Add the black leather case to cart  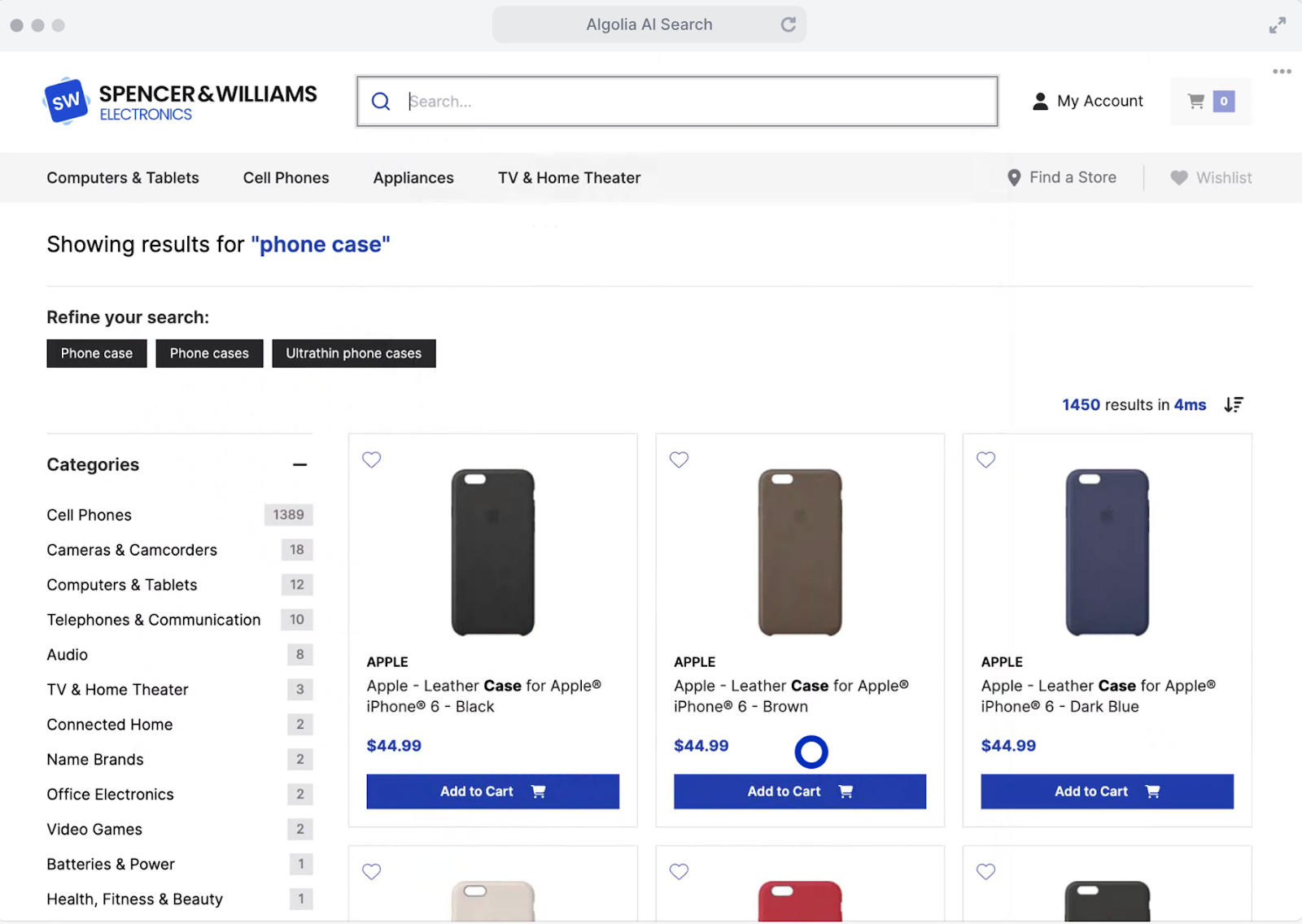(x=492, y=791)
